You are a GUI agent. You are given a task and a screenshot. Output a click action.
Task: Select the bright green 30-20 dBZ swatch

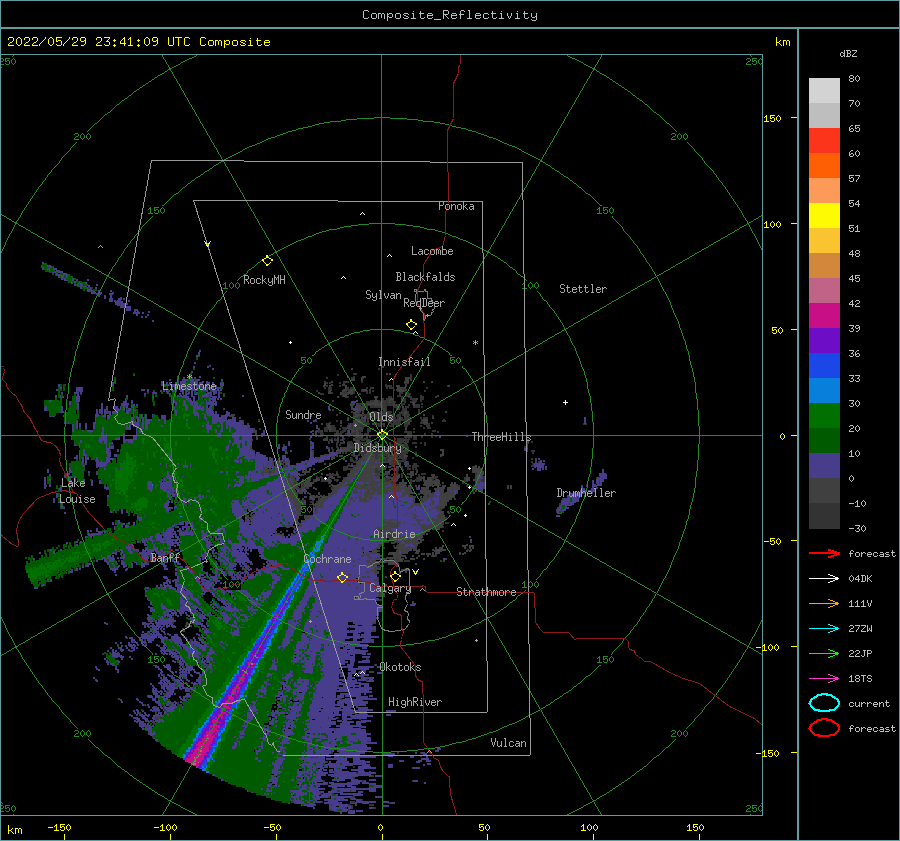pyautogui.click(x=824, y=416)
